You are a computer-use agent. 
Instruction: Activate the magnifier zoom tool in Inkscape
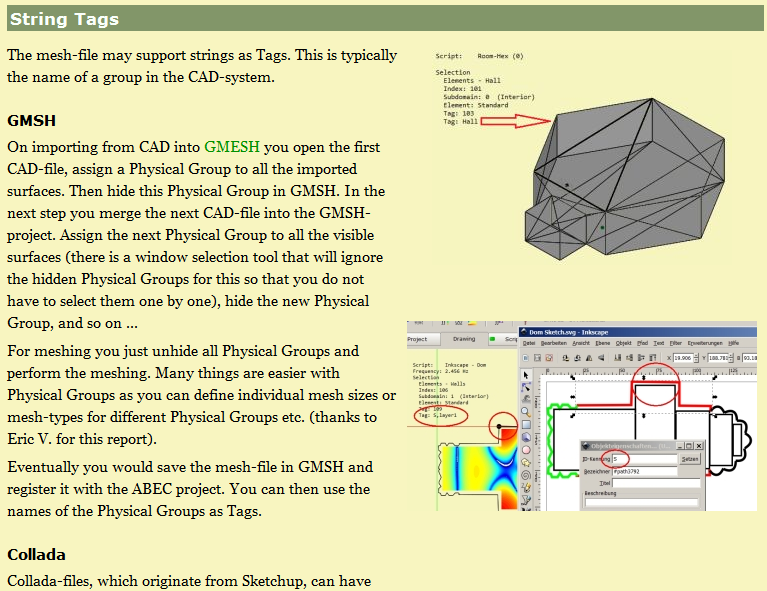(x=526, y=412)
